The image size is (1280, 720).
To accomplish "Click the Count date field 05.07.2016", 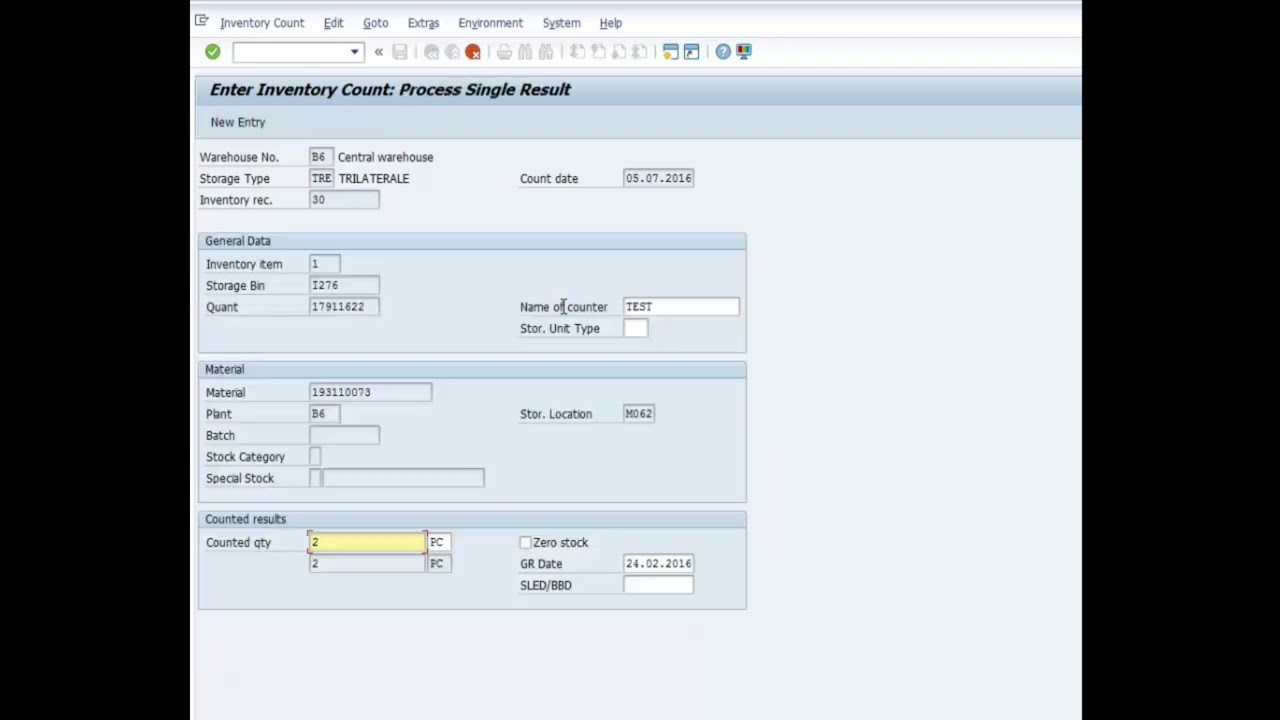I will coord(658,178).
